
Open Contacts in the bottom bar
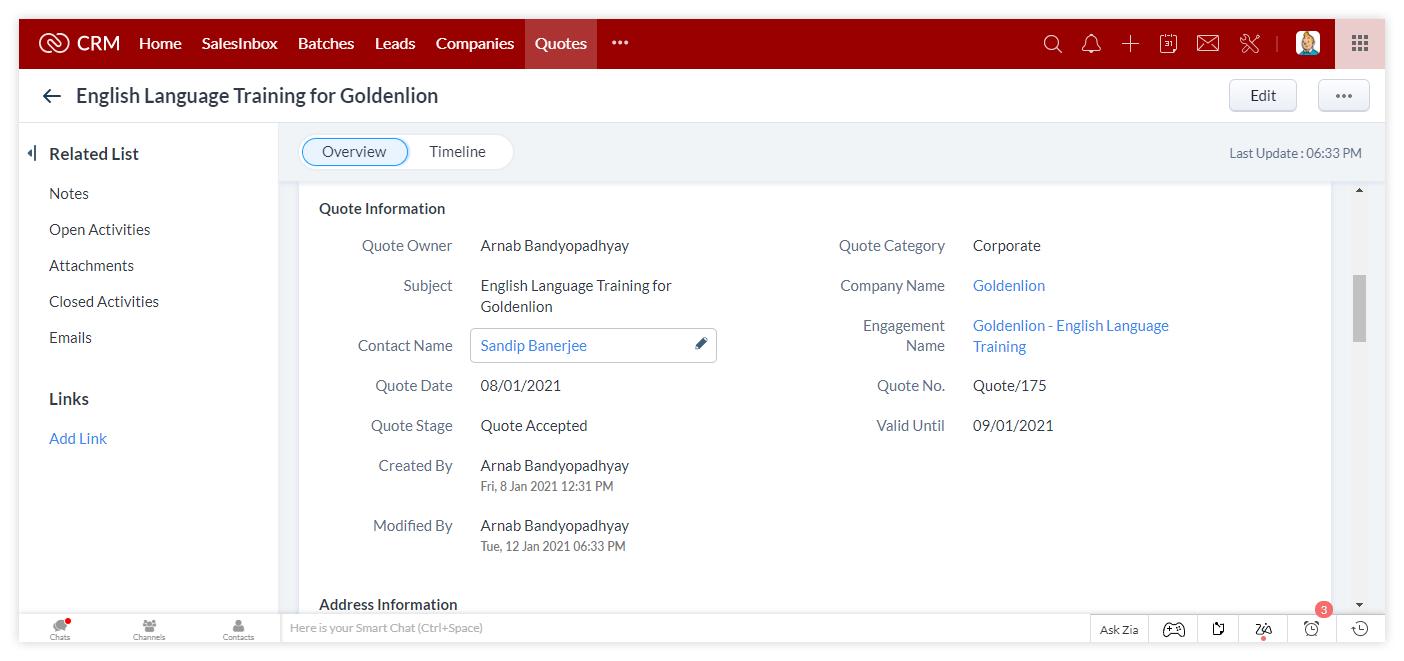tap(238, 629)
